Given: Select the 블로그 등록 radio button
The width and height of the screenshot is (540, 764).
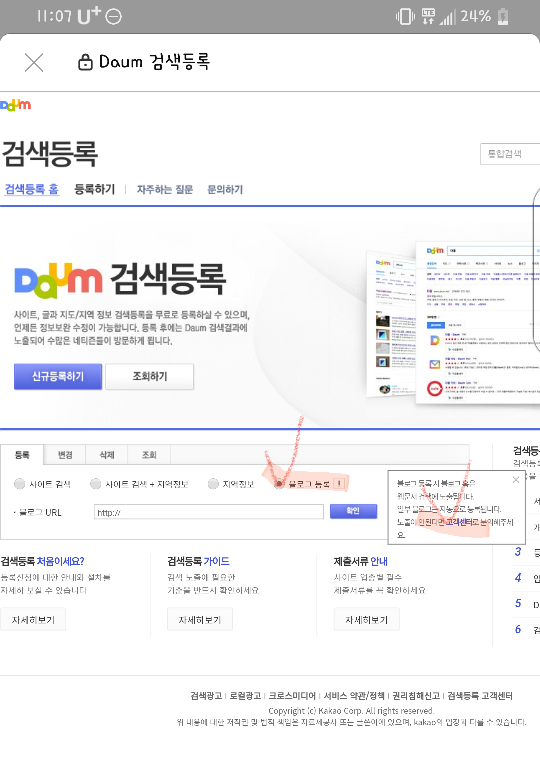Looking at the screenshot, I should pyautogui.click(x=280, y=484).
